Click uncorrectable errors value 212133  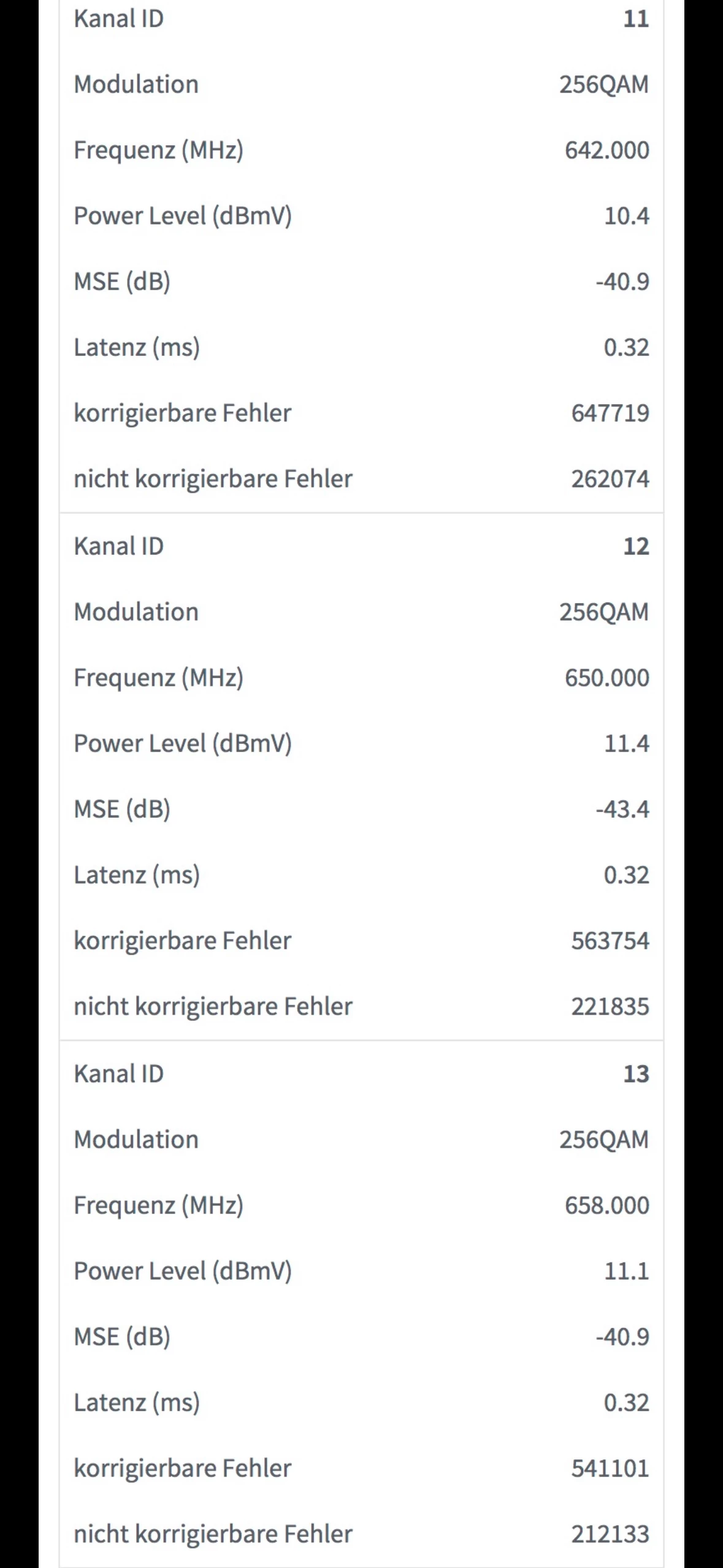pos(610,1534)
